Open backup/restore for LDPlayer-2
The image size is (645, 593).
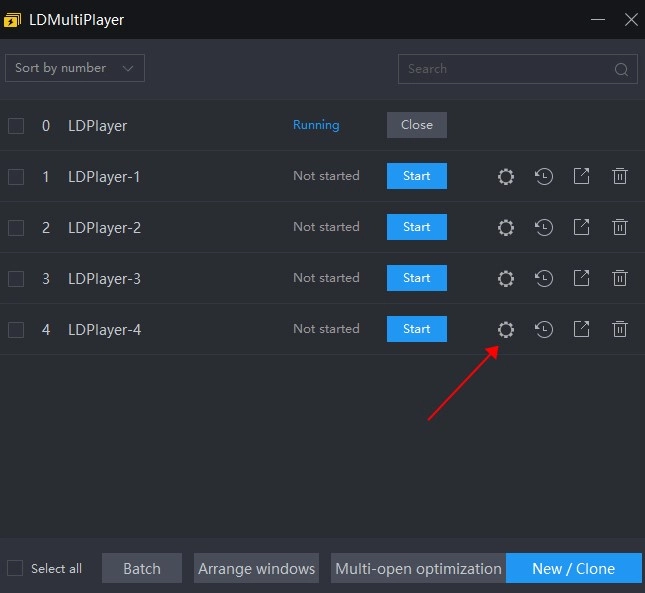(544, 227)
